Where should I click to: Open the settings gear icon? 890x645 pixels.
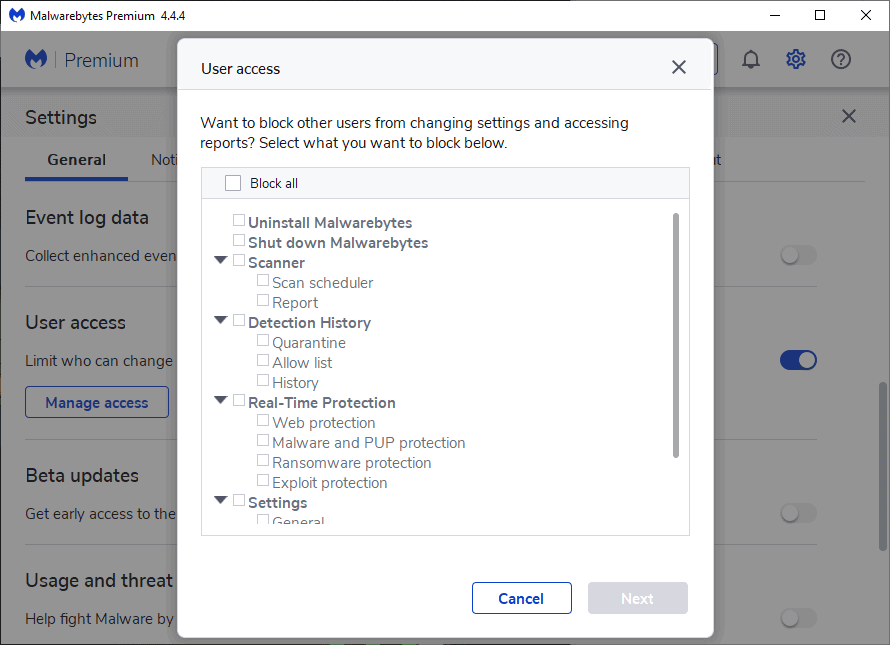click(x=795, y=59)
